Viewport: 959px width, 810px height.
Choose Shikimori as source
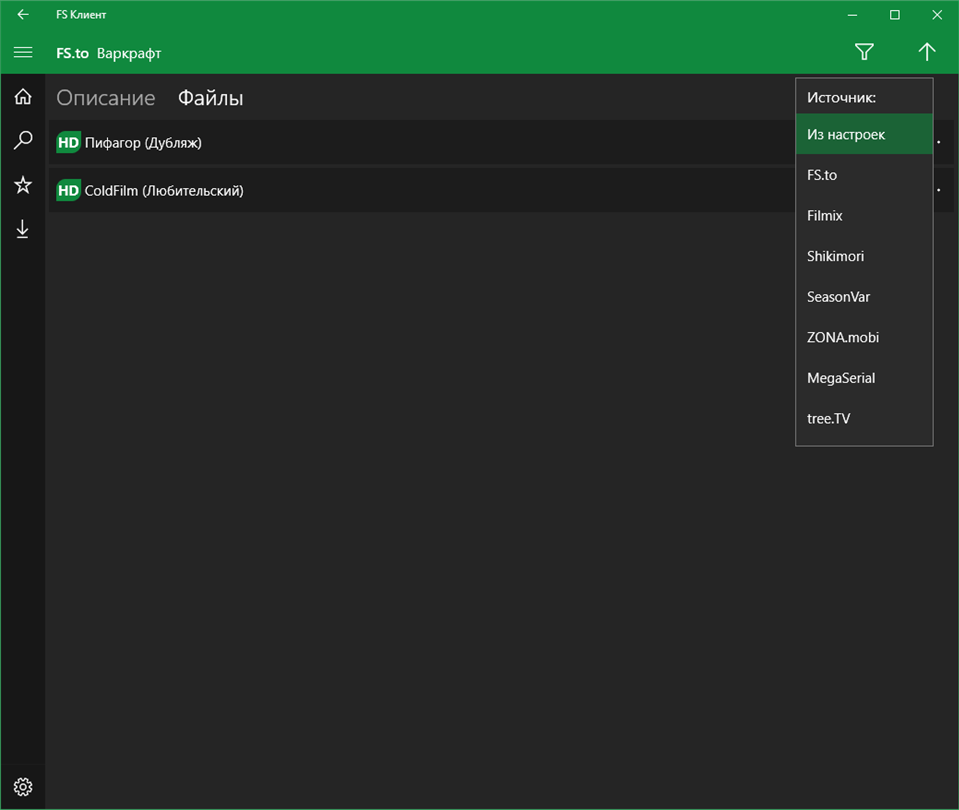coord(864,256)
